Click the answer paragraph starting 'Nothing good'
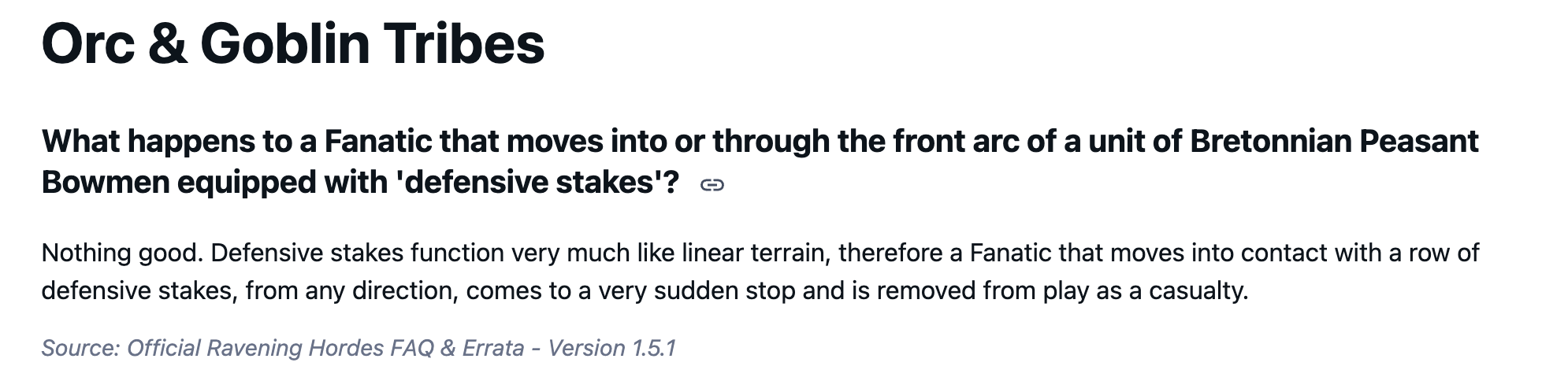This screenshot has height=392, width=1568. [x=760, y=272]
